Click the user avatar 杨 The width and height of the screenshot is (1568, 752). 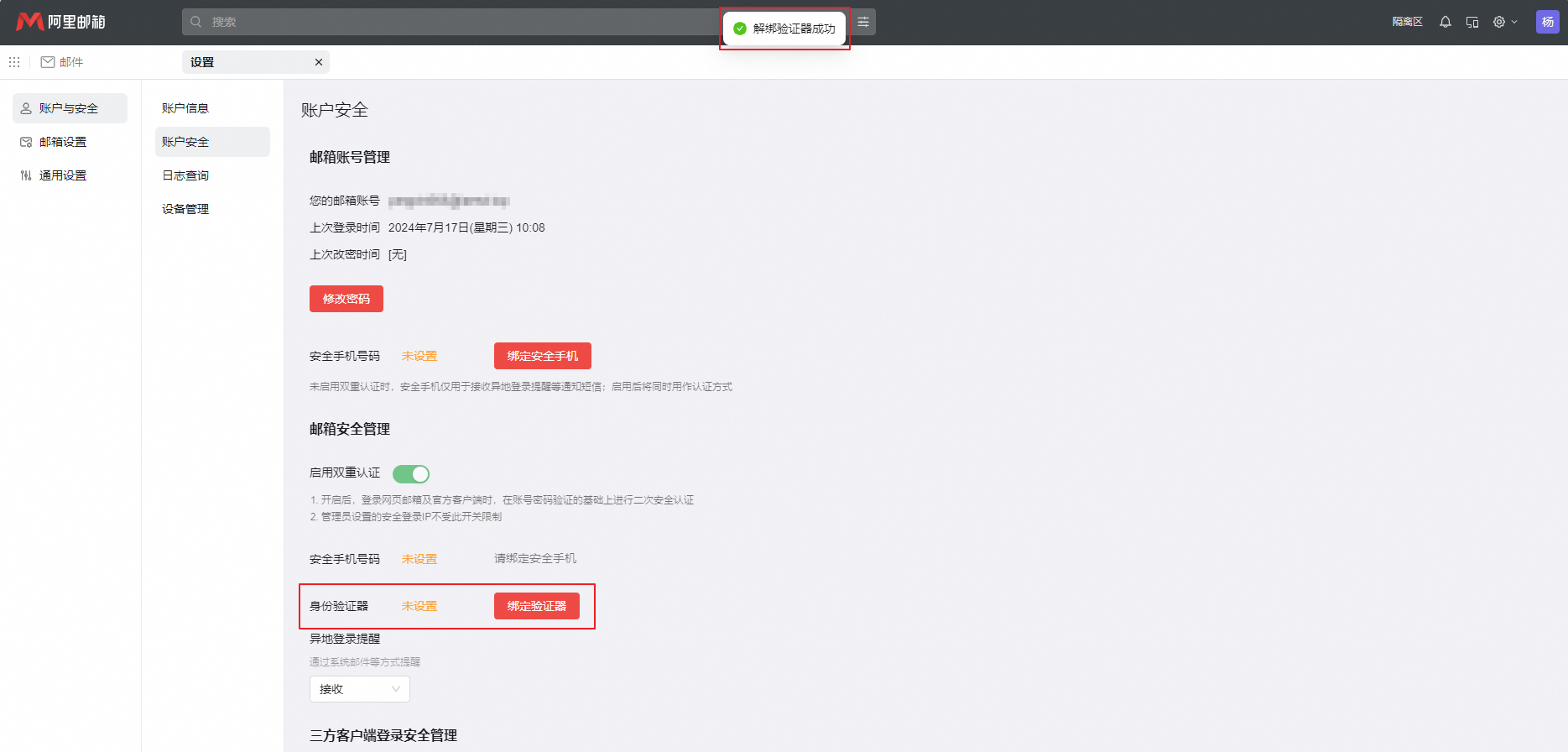coord(1547,22)
